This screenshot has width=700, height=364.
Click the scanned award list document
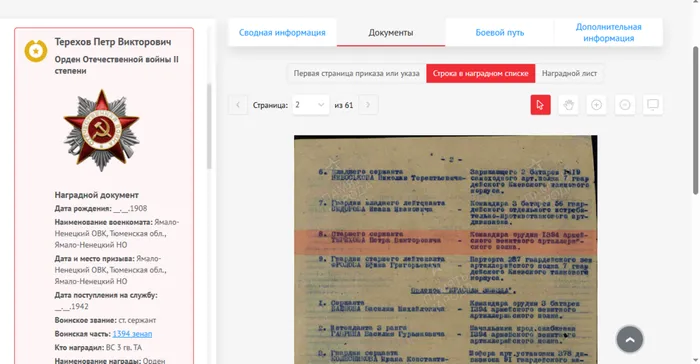pyautogui.click(x=446, y=250)
